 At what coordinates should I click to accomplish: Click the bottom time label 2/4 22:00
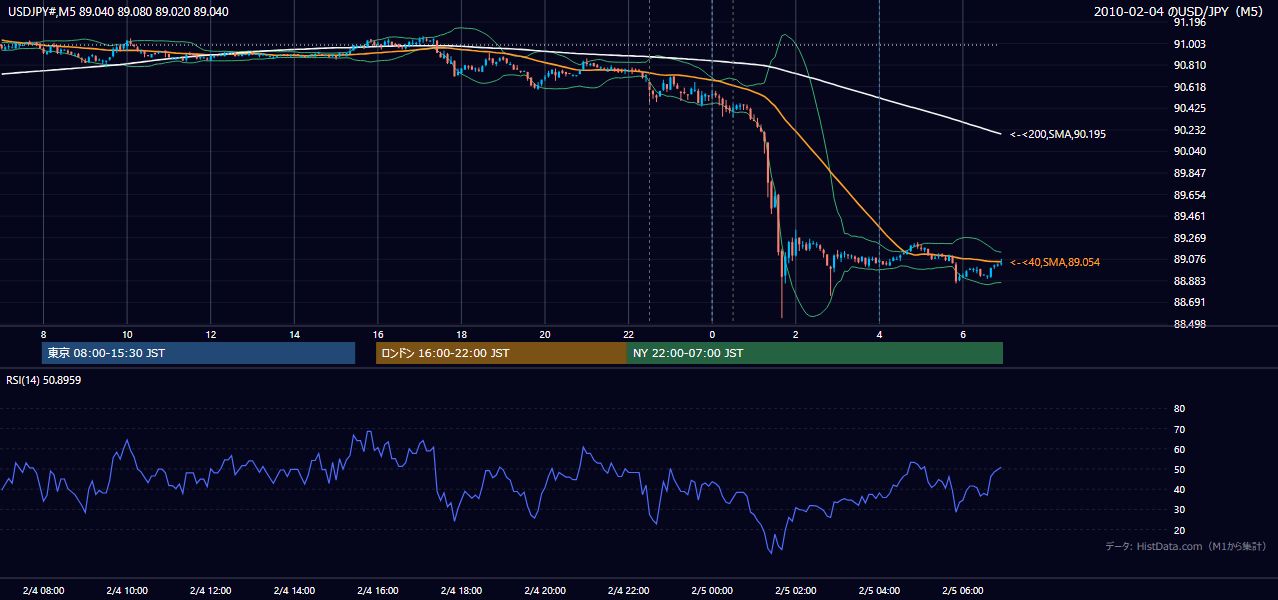click(628, 590)
